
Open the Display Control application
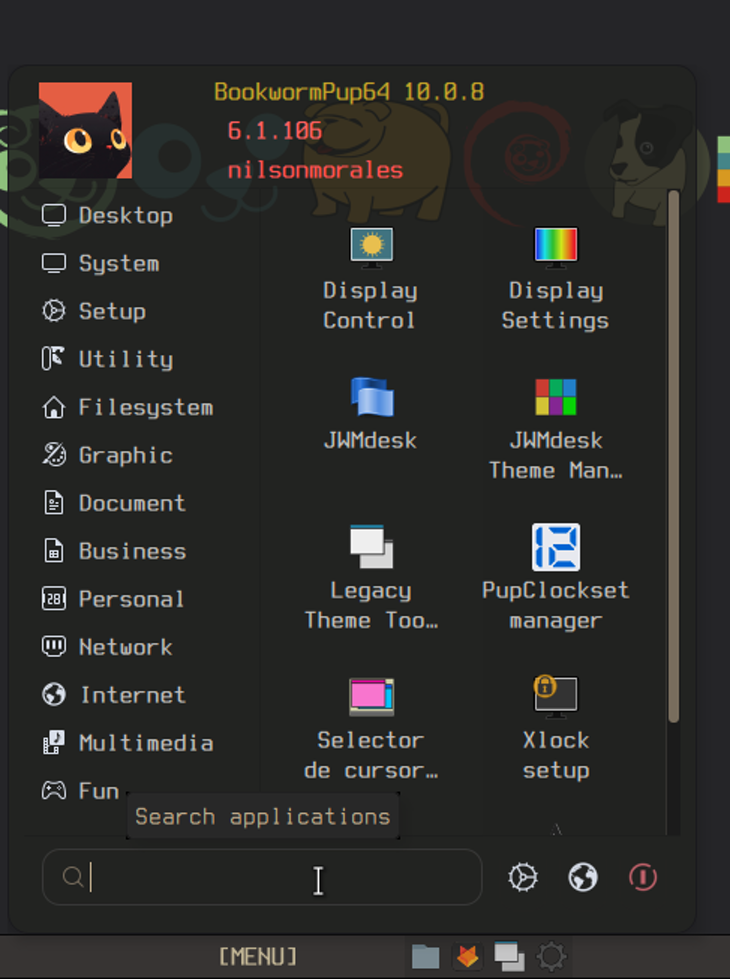(x=370, y=278)
